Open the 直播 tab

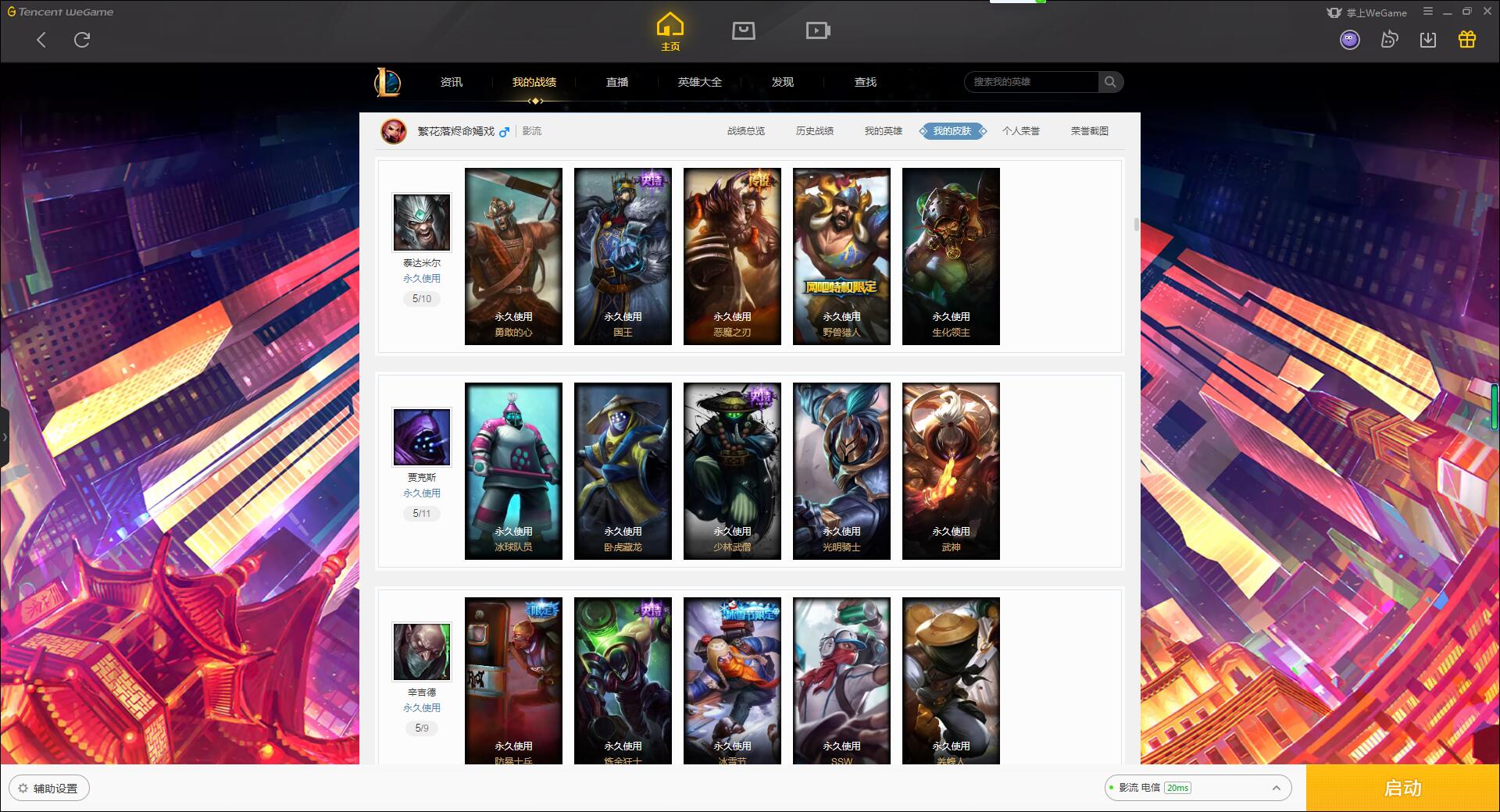coord(617,82)
